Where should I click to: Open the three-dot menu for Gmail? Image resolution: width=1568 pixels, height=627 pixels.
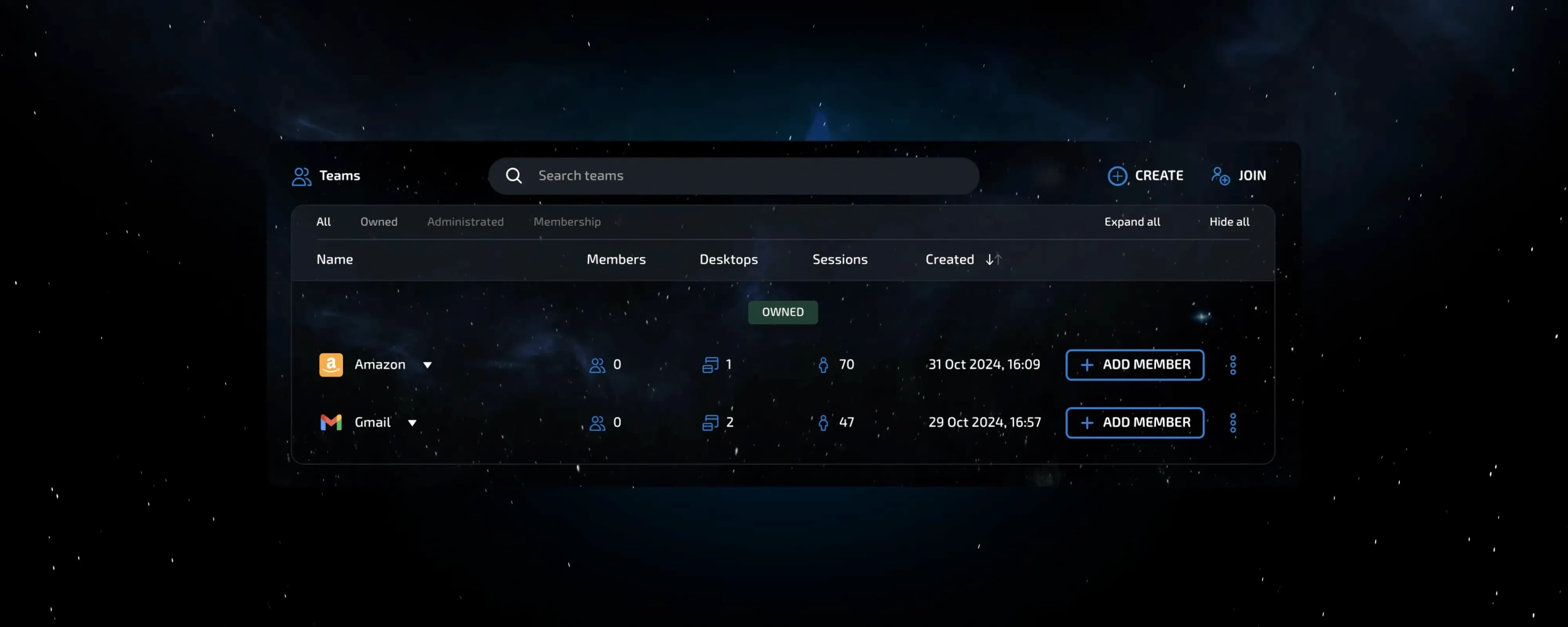point(1233,422)
